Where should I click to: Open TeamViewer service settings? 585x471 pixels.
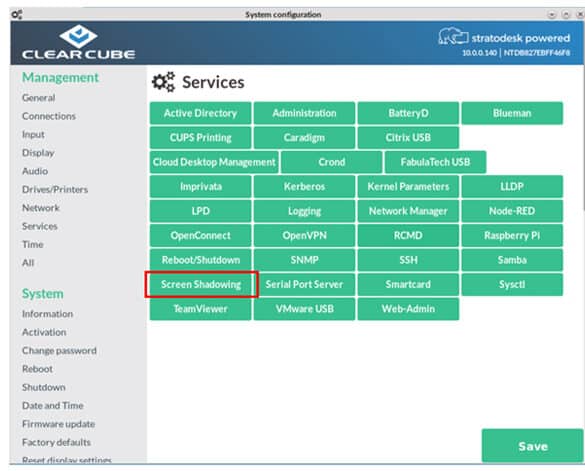coord(200,309)
